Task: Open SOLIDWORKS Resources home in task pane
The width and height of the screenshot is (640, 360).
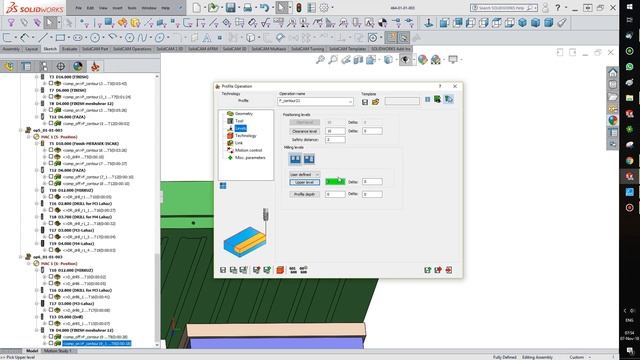Action: (612, 73)
